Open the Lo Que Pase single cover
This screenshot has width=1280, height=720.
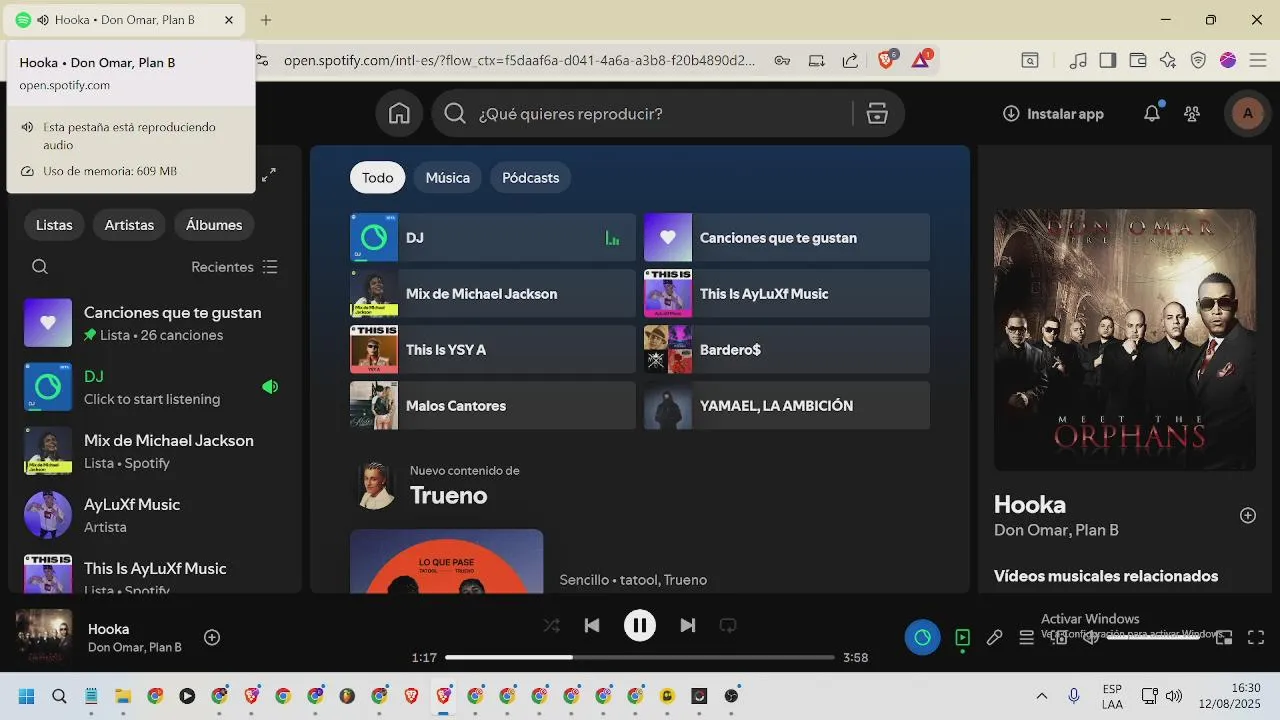coord(447,561)
